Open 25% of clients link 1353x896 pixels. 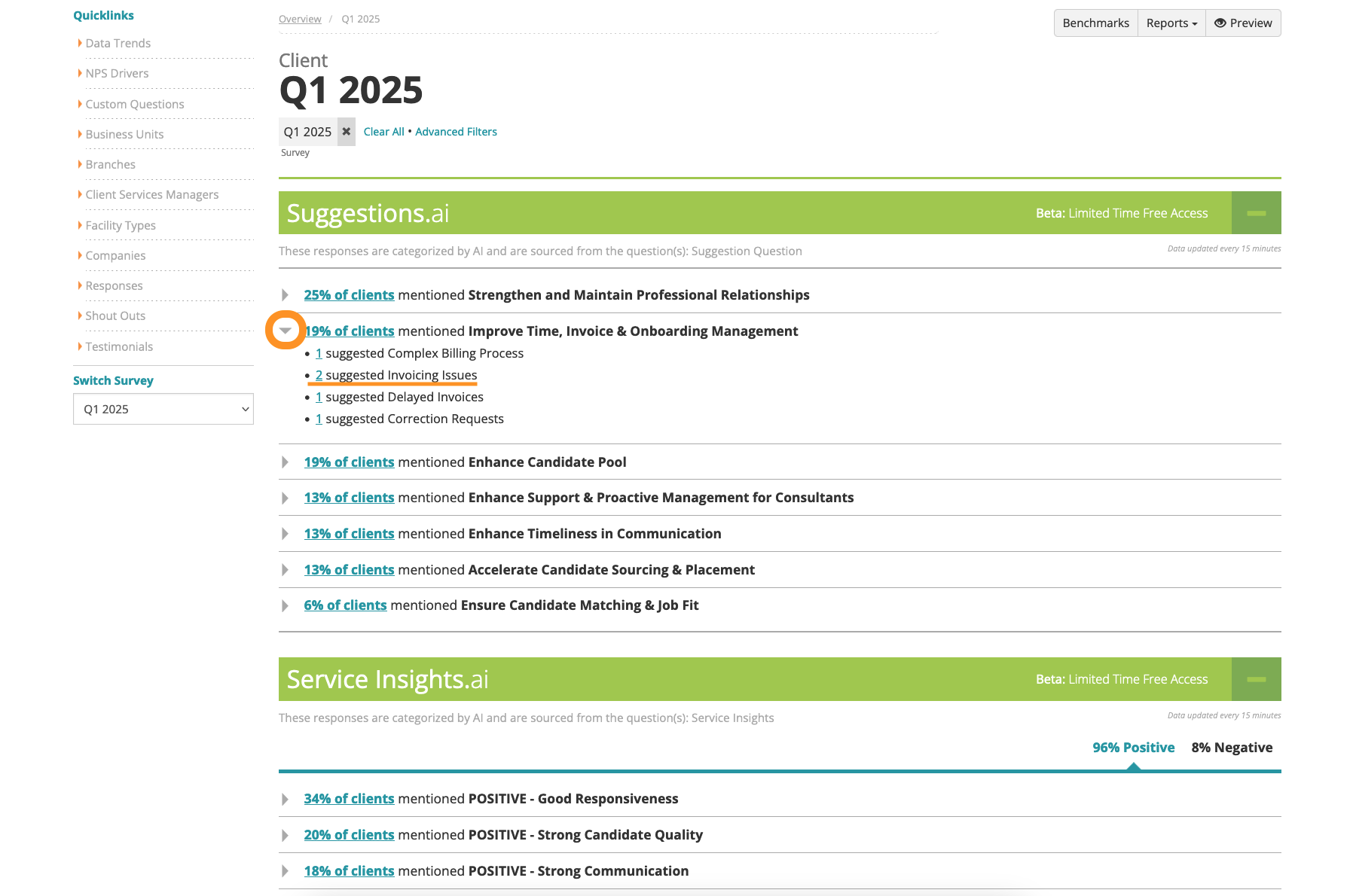tap(349, 295)
